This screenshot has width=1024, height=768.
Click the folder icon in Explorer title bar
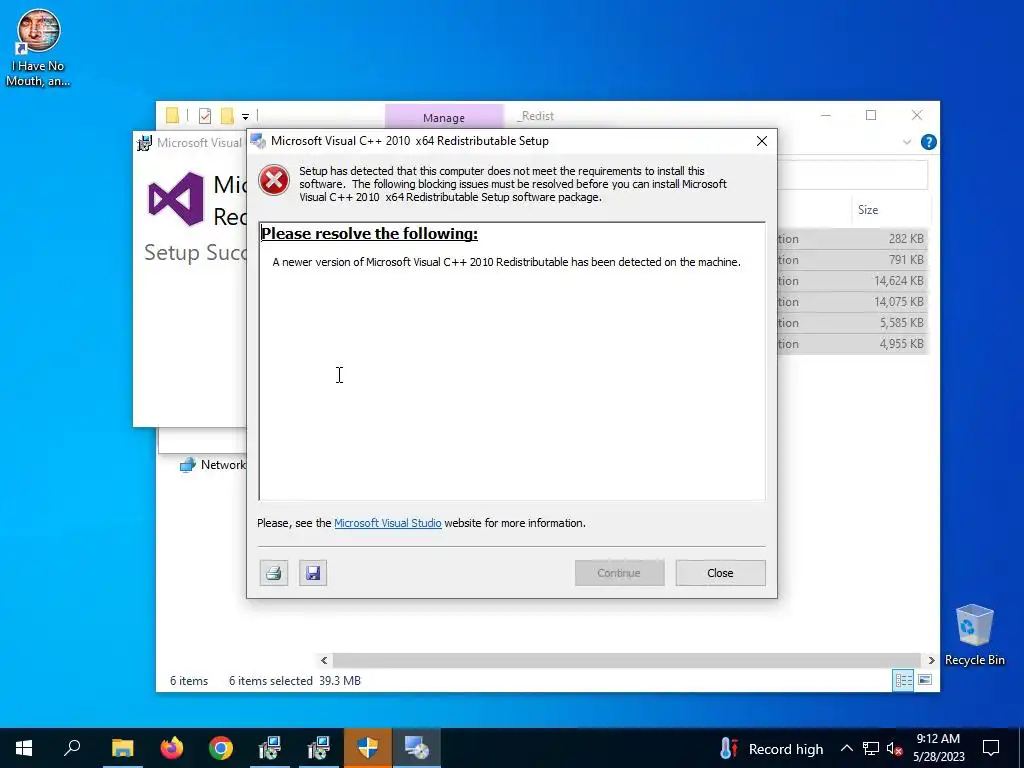click(x=172, y=116)
